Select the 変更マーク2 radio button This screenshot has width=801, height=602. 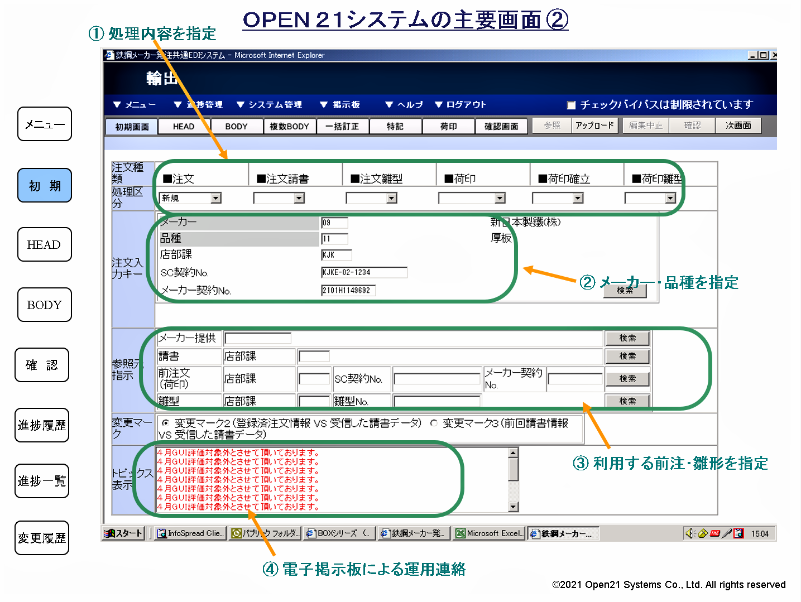[165, 423]
